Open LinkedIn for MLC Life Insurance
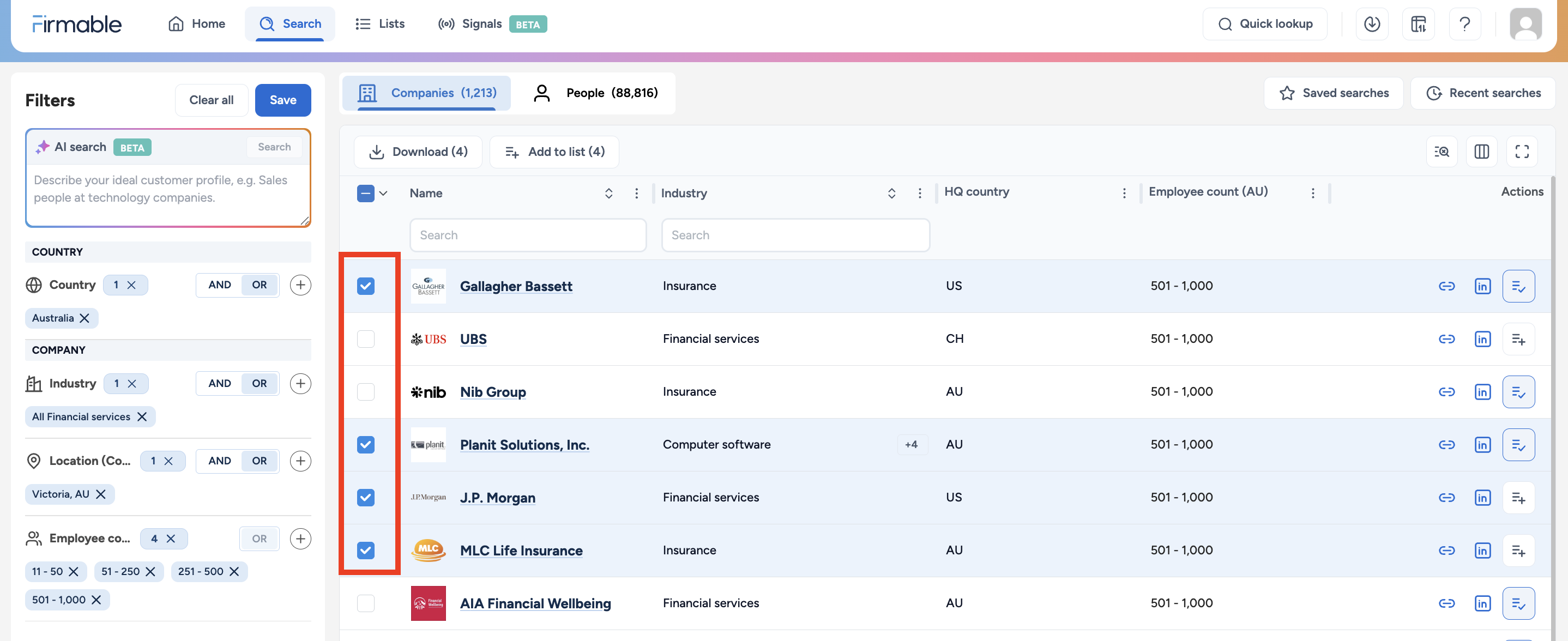This screenshot has height=641, width=1568. [1482, 551]
